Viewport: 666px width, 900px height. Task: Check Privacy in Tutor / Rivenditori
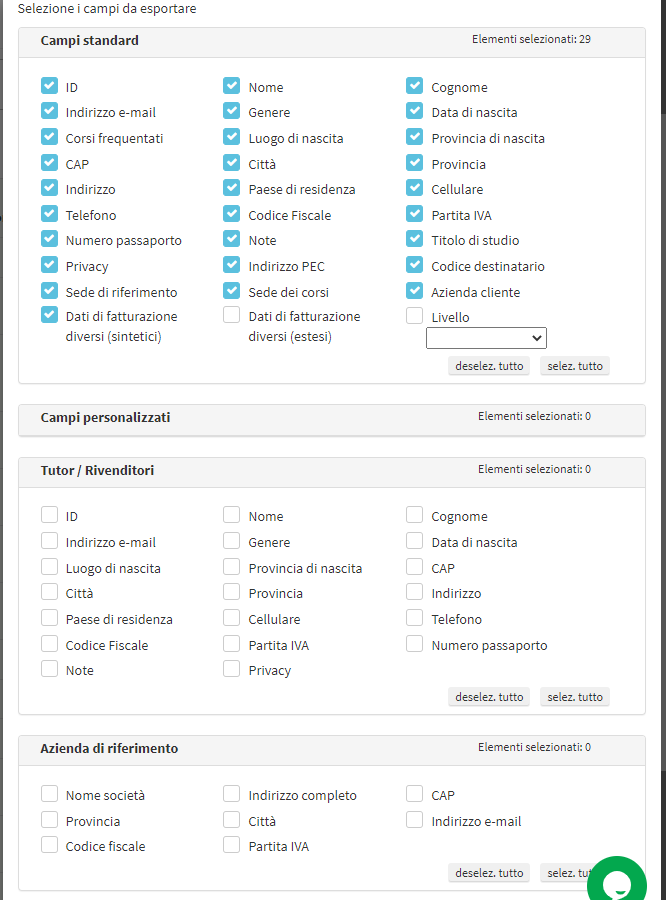point(231,669)
